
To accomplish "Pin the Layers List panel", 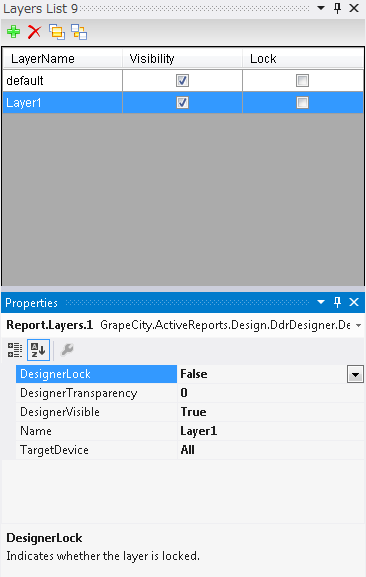I will pos(337,8).
